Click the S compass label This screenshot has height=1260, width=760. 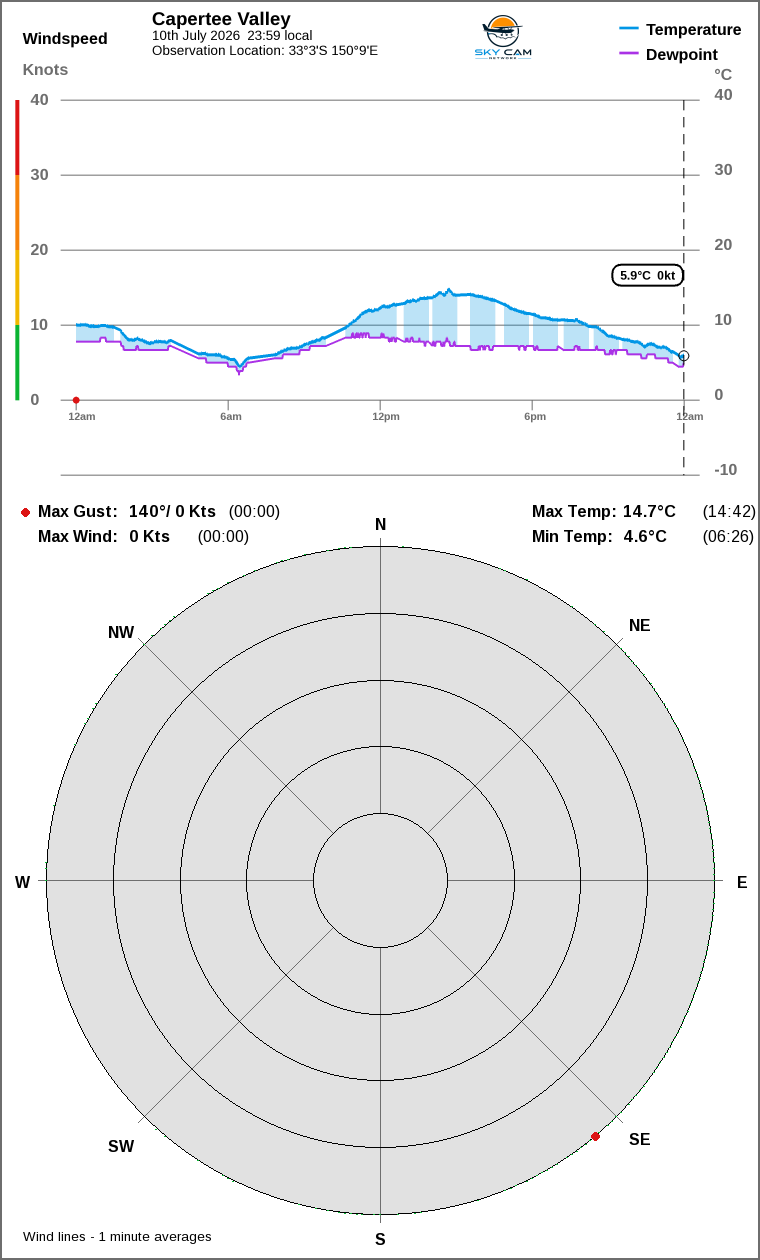click(380, 1240)
